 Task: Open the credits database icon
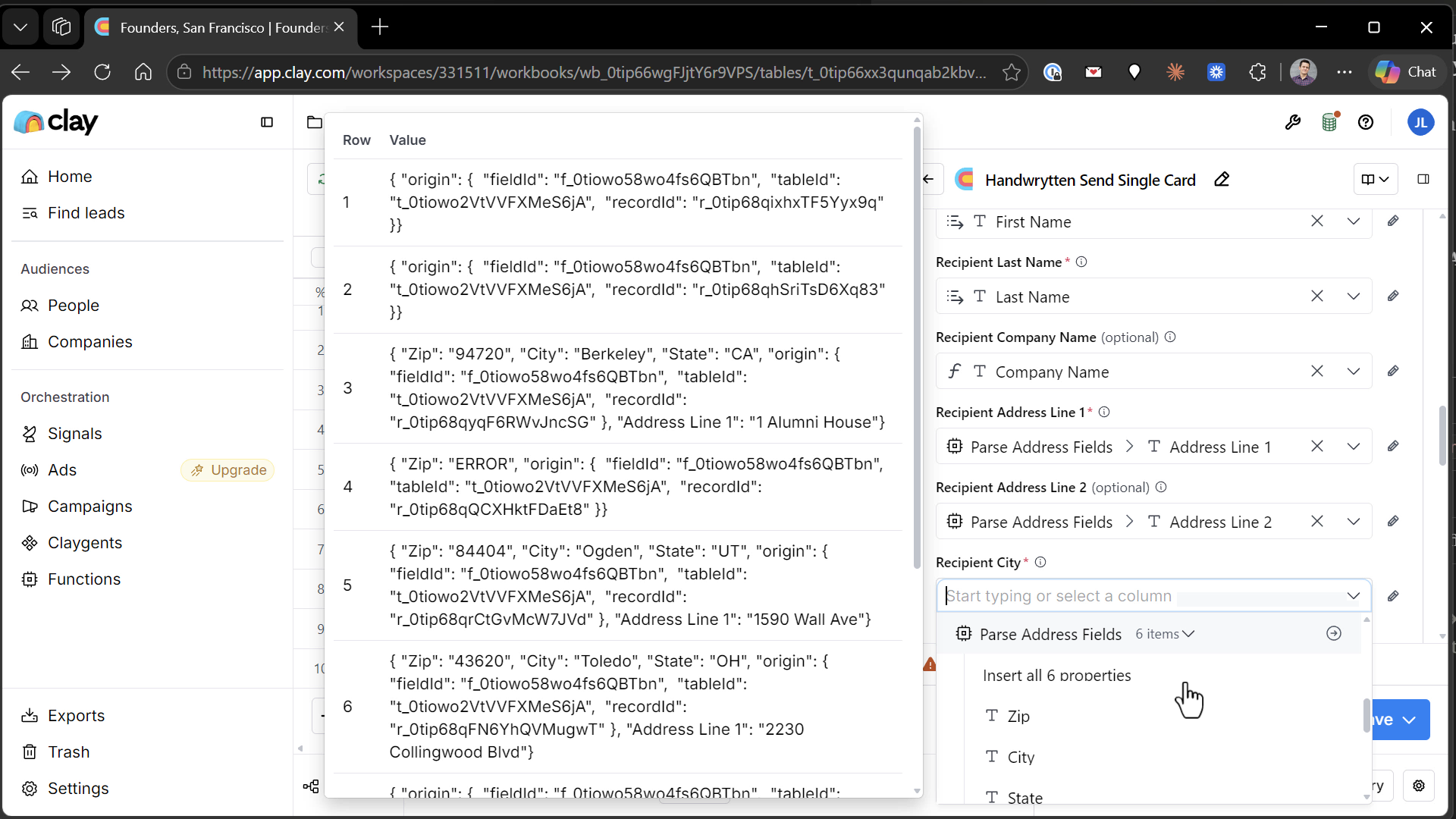1330,122
